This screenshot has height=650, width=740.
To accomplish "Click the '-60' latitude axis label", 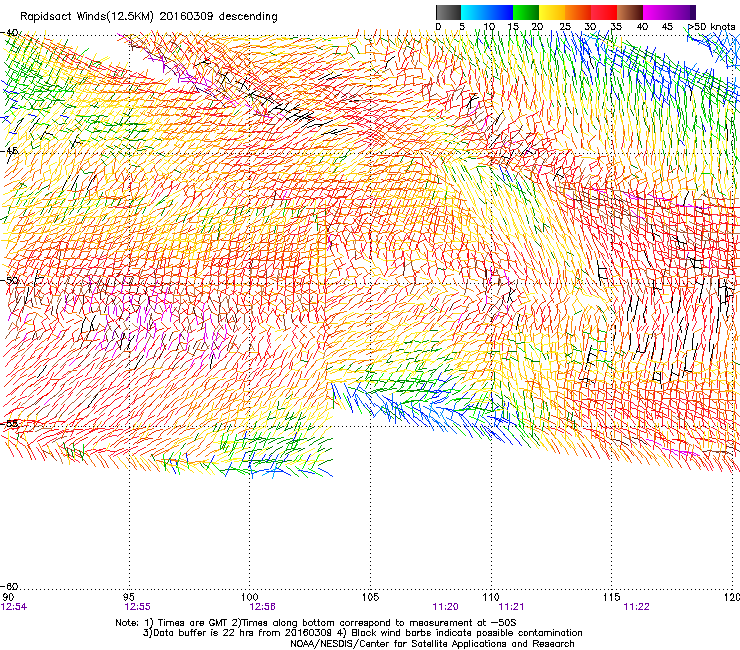I will 9,586.
